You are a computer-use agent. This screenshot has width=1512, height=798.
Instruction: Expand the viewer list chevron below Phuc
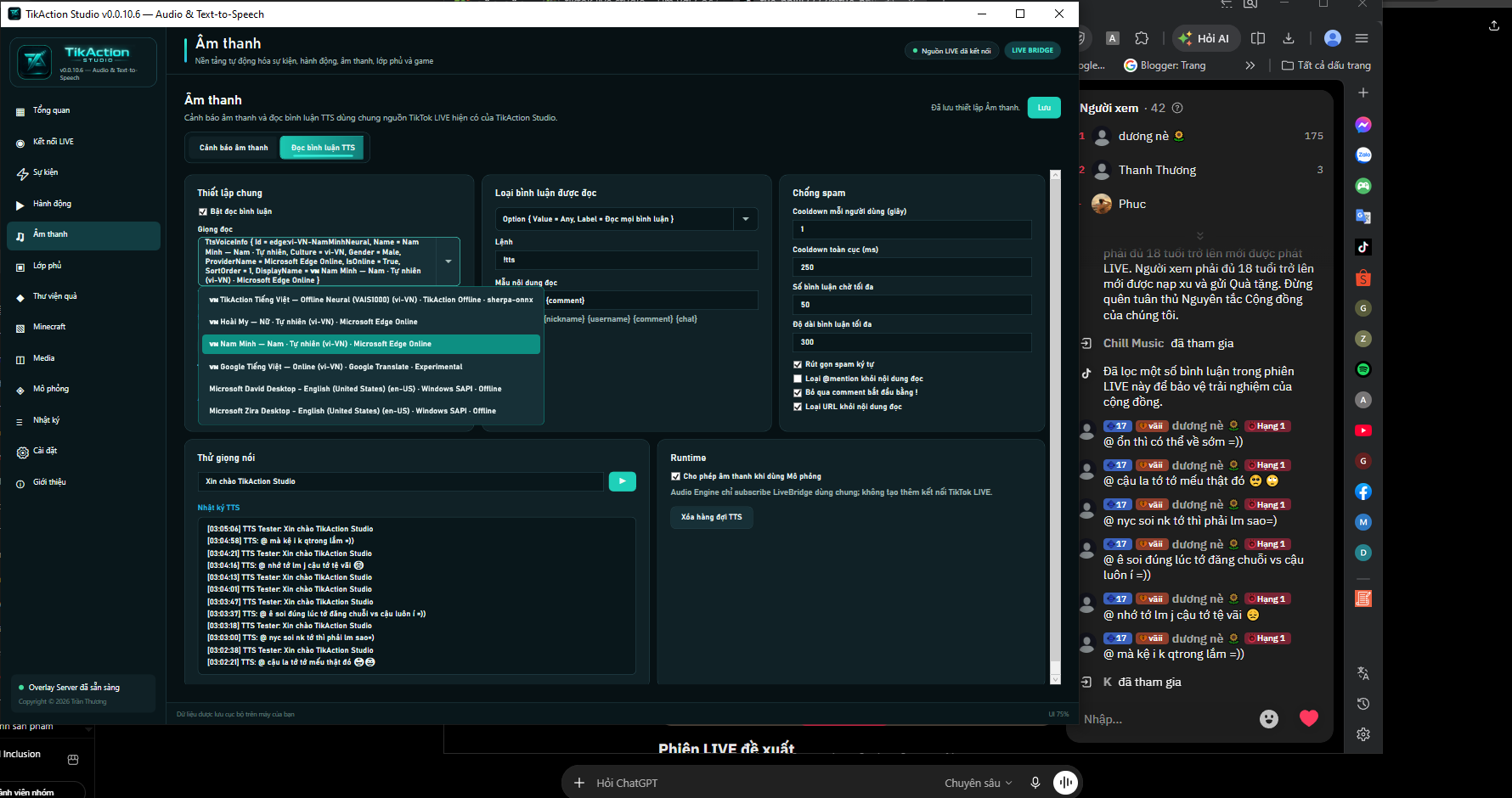(1199, 235)
